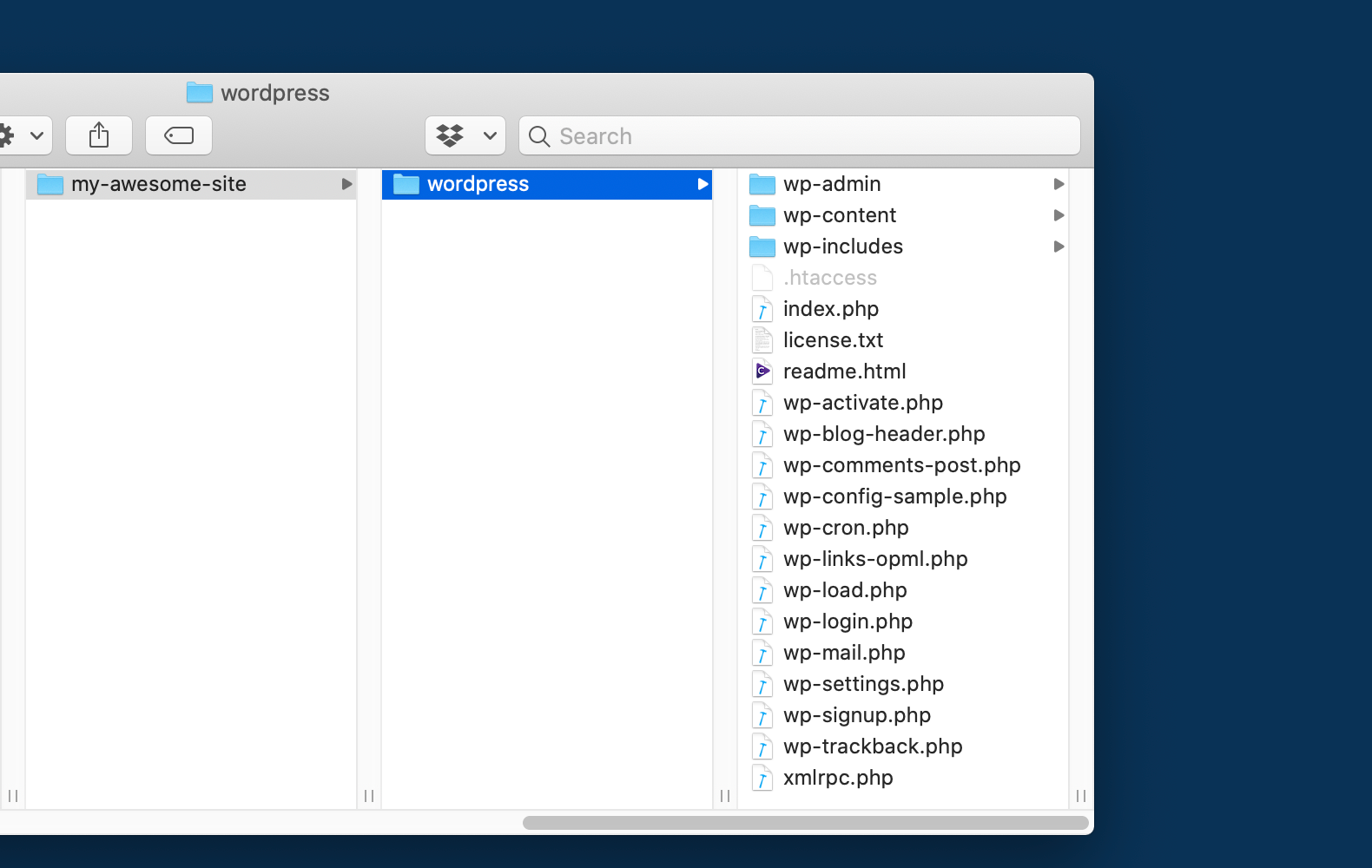Click the Search input field
This screenshot has height=868, width=1372.
[808, 136]
